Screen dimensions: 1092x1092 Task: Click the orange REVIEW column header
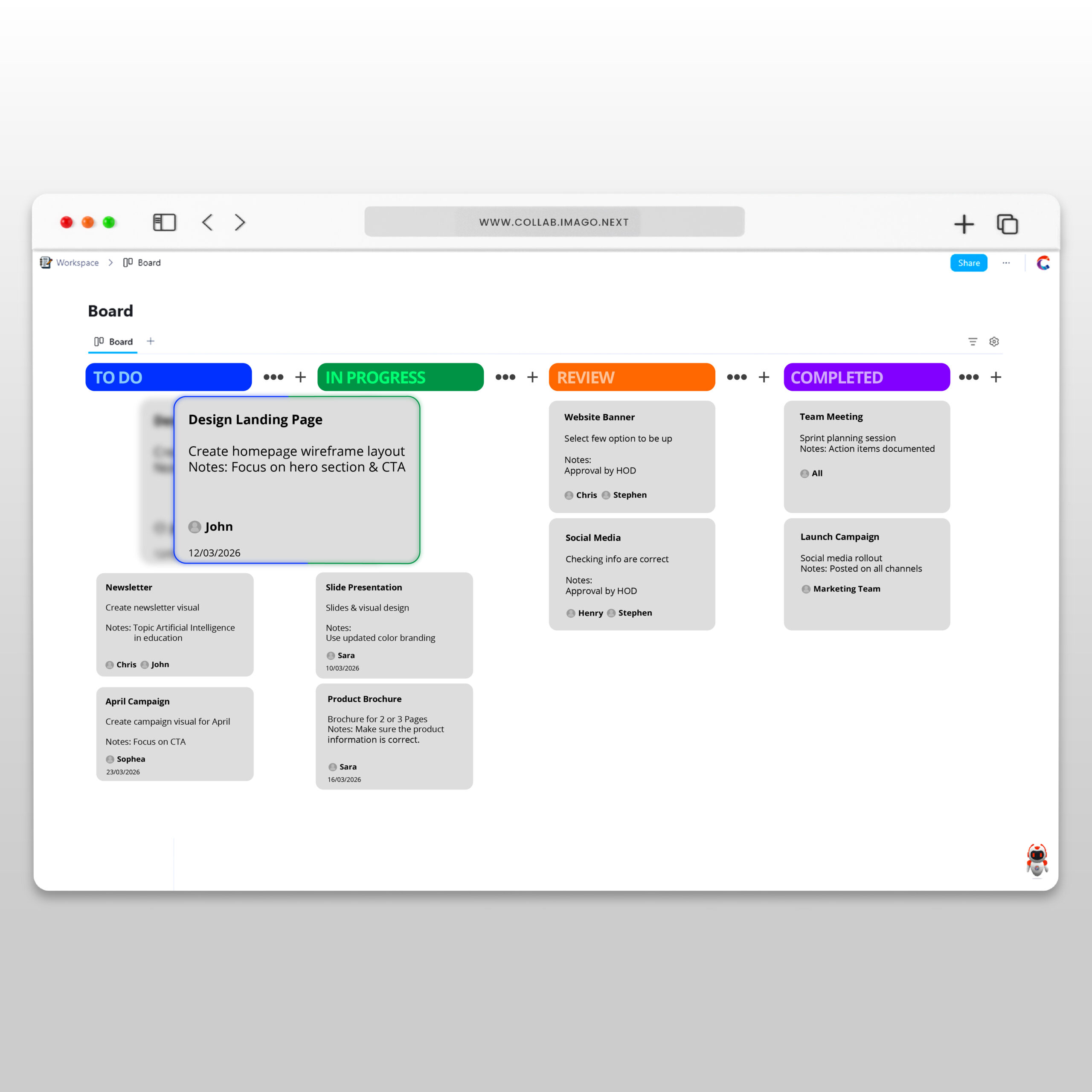click(631, 377)
